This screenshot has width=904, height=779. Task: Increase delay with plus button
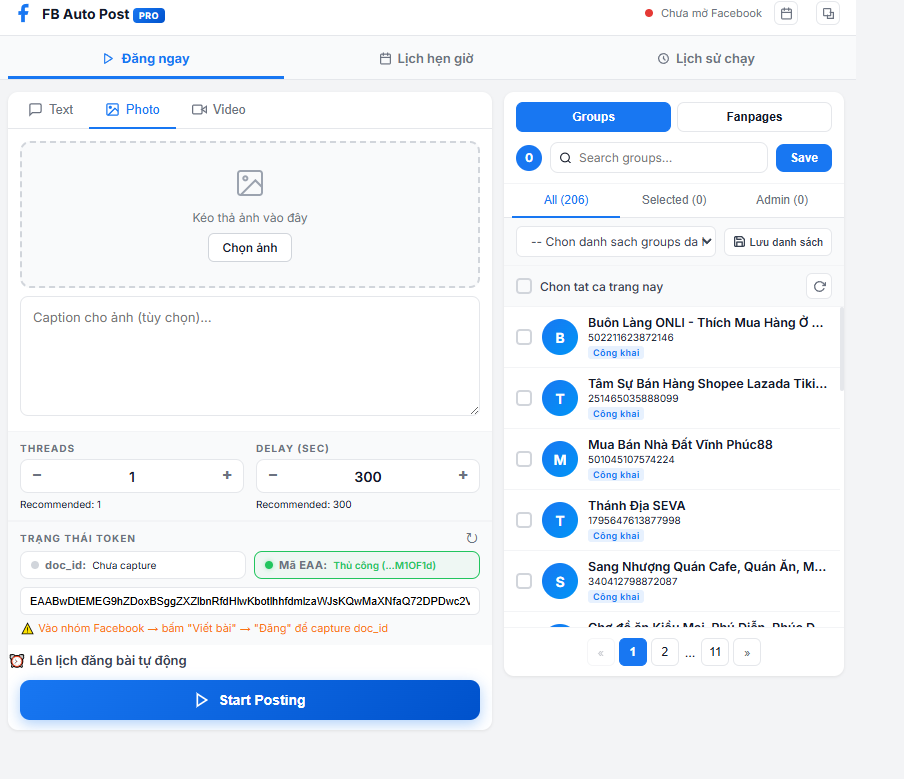point(463,476)
